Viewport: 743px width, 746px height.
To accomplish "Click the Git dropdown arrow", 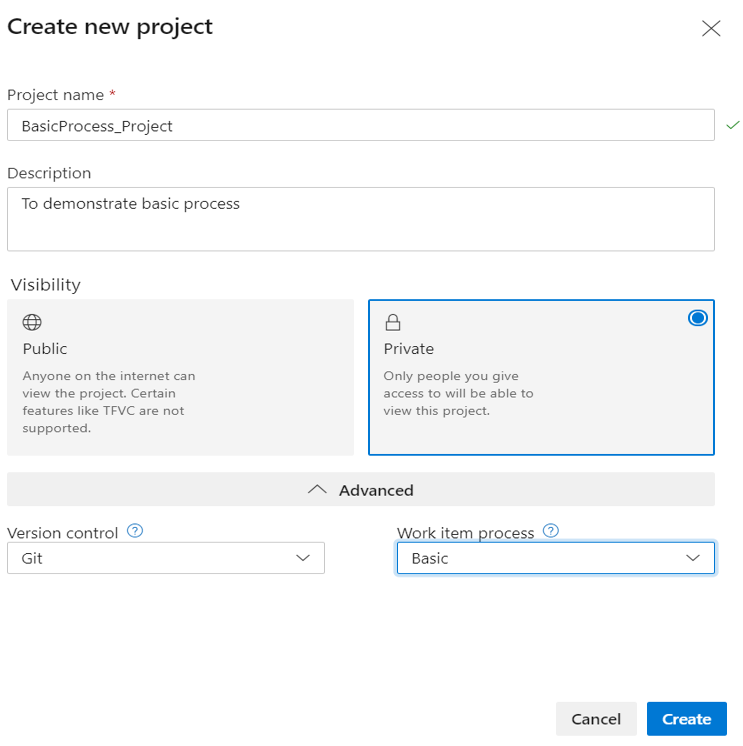I will [304, 558].
